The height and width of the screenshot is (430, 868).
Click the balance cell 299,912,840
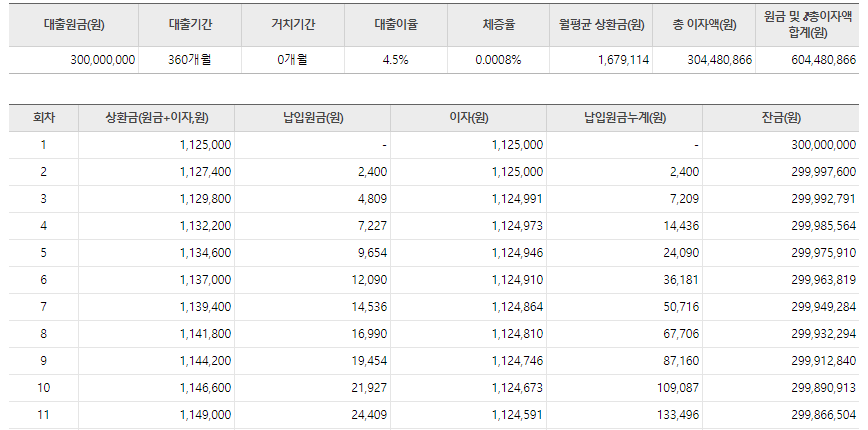[x=824, y=361]
